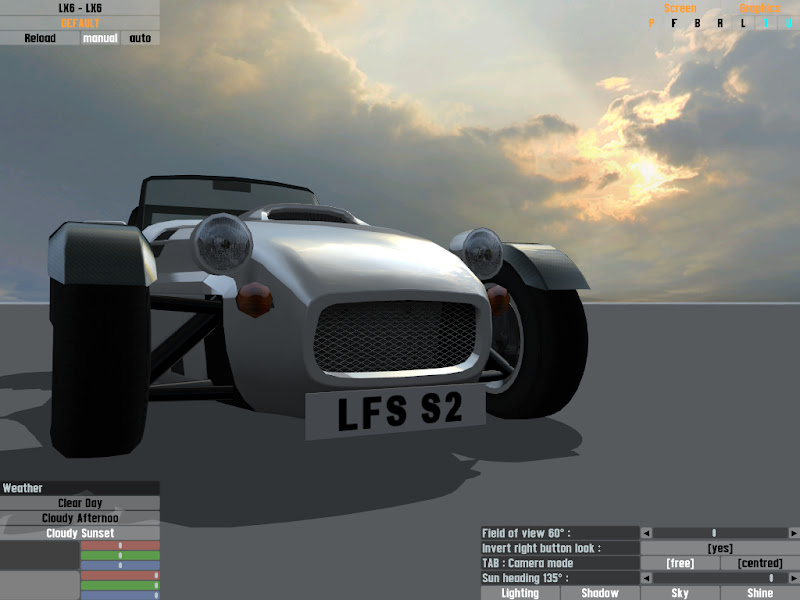Toggle the cyan T graphics option
This screenshot has width=800, height=600.
766,23
